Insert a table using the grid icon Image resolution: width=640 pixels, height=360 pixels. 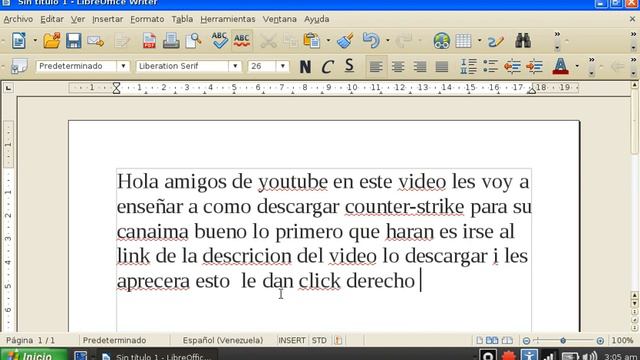pyautogui.click(x=463, y=41)
